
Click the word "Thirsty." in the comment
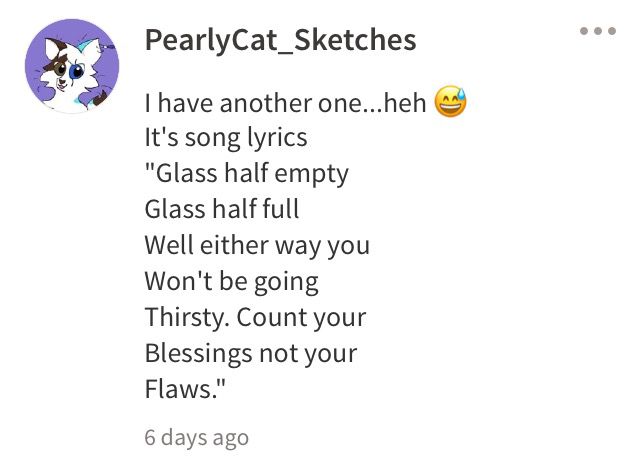[x=187, y=318]
